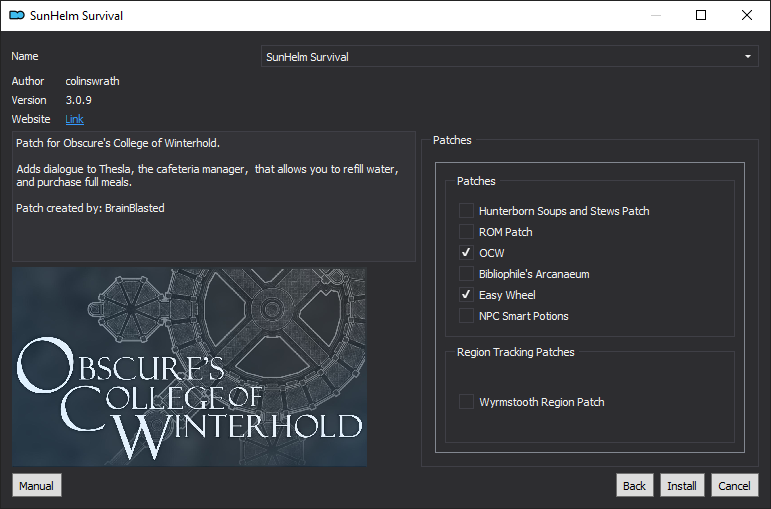Click the Manual button
The height and width of the screenshot is (509, 771).
pos(36,486)
